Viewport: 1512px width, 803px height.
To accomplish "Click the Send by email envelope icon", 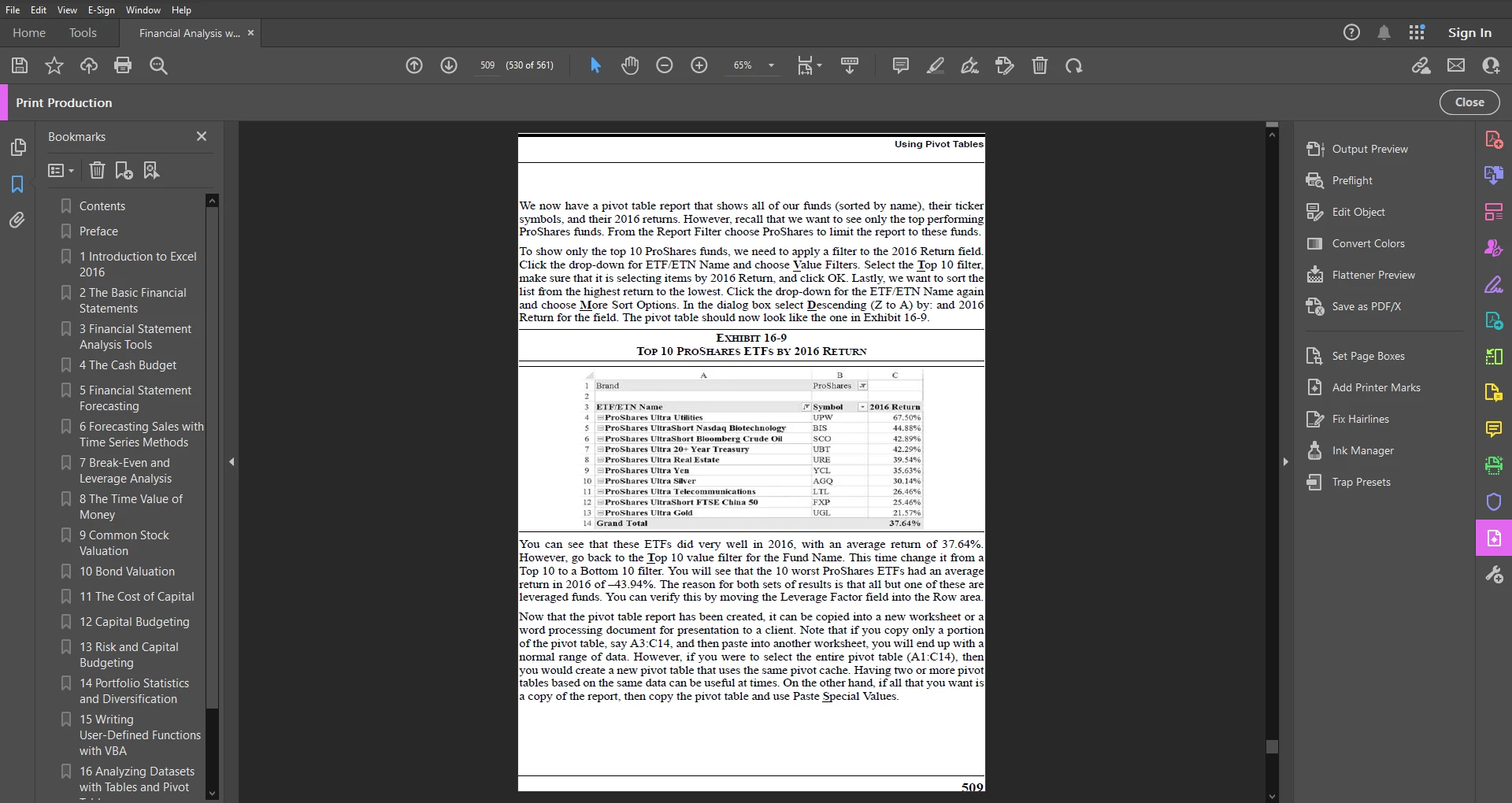I will click(x=1456, y=65).
